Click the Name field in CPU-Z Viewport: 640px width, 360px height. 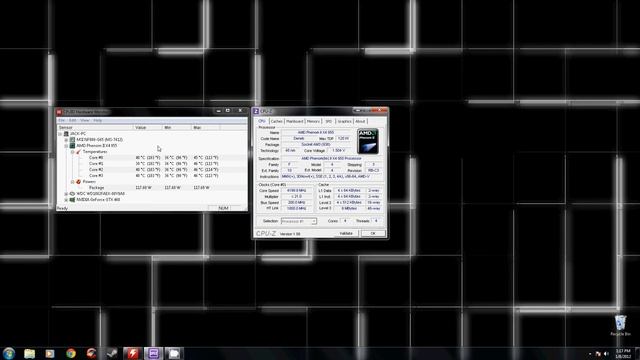316,133
